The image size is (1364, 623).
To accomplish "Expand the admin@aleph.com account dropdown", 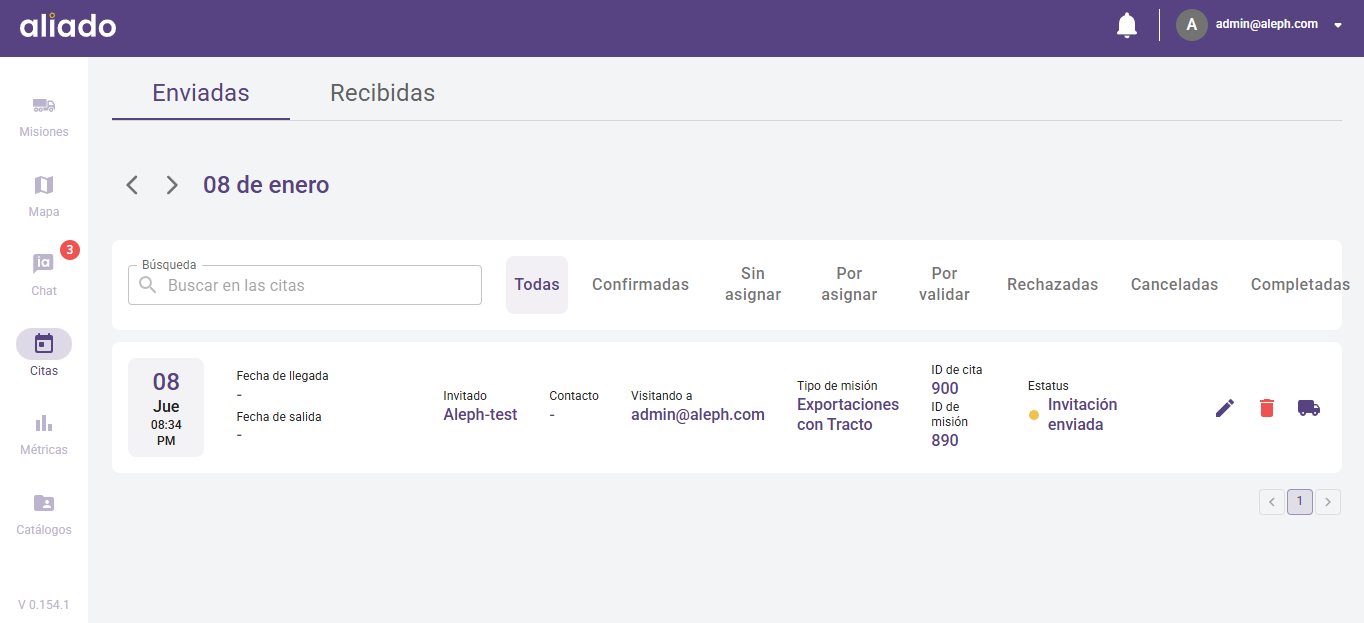I will (1338, 25).
